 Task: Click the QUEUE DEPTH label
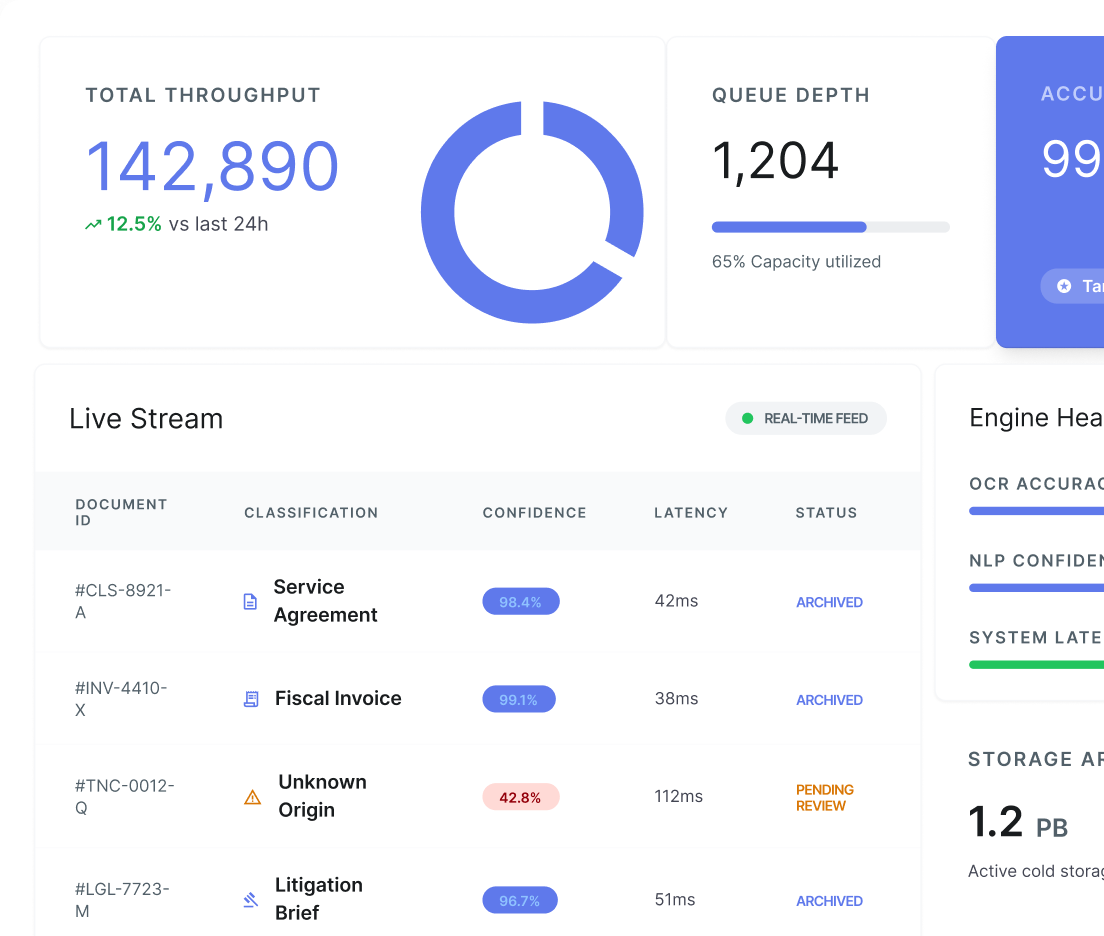(x=791, y=95)
